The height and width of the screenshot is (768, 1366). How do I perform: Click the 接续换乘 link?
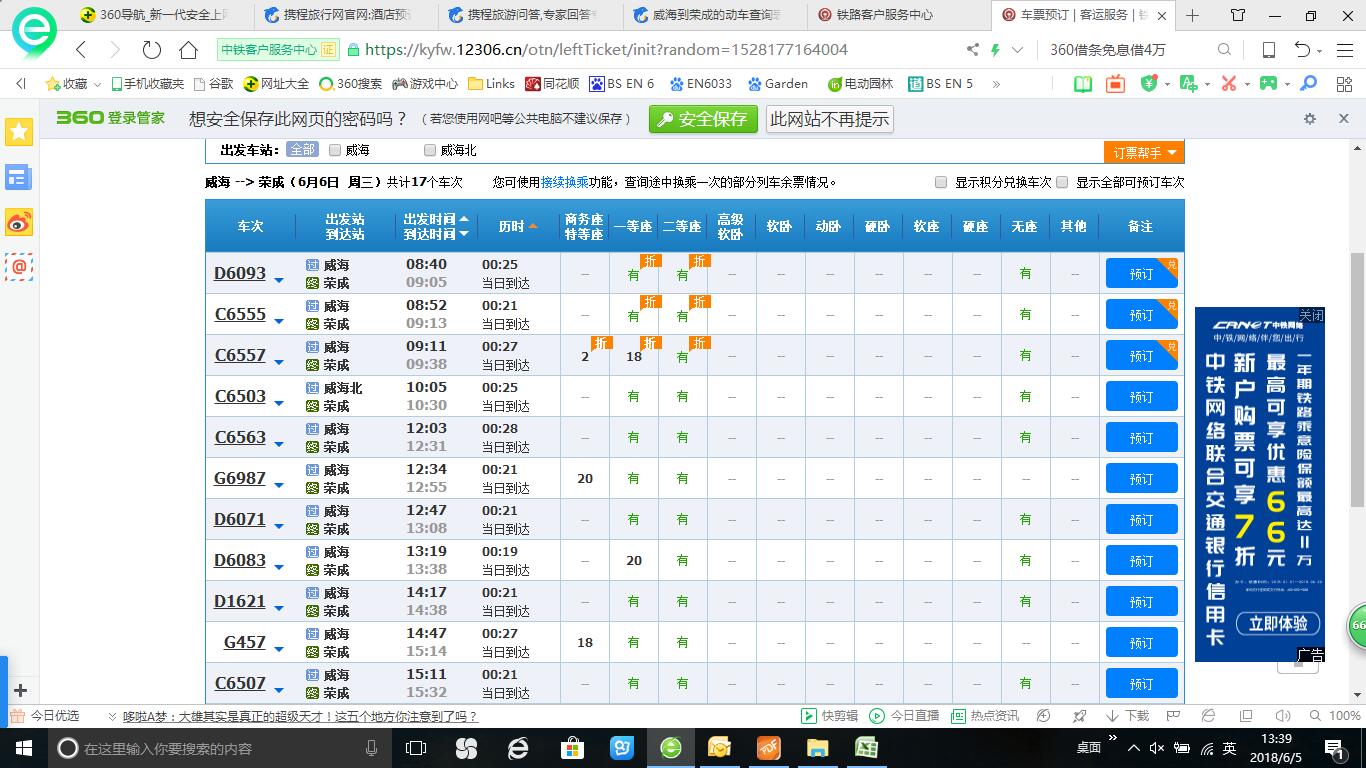[x=564, y=182]
